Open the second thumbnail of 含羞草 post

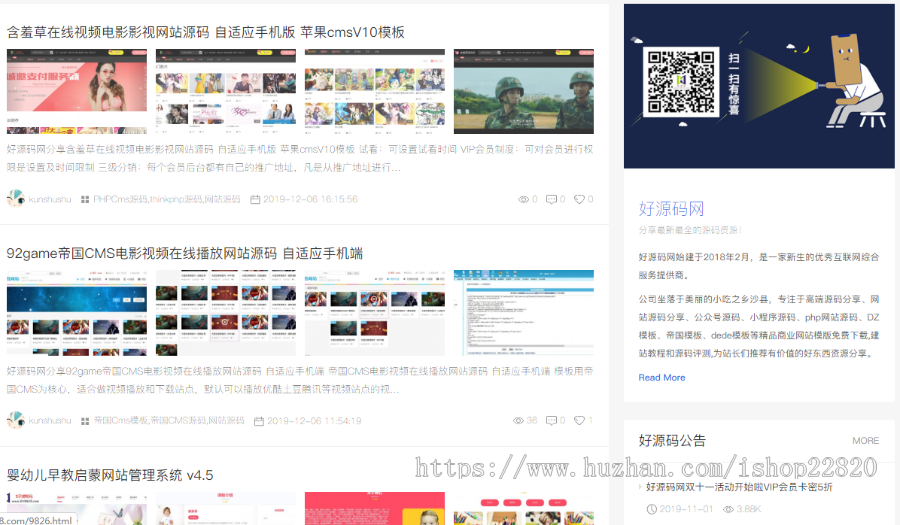(x=226, y=91)
